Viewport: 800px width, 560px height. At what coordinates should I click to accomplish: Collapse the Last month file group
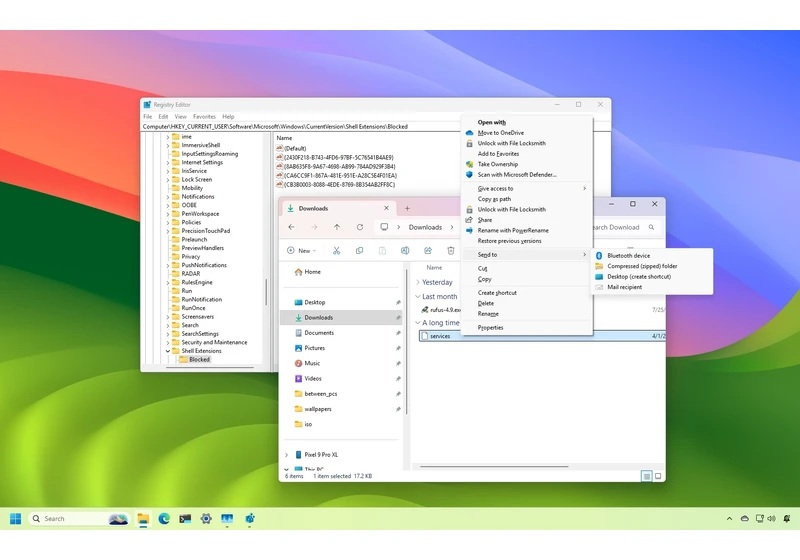click(x=418, y=296)
